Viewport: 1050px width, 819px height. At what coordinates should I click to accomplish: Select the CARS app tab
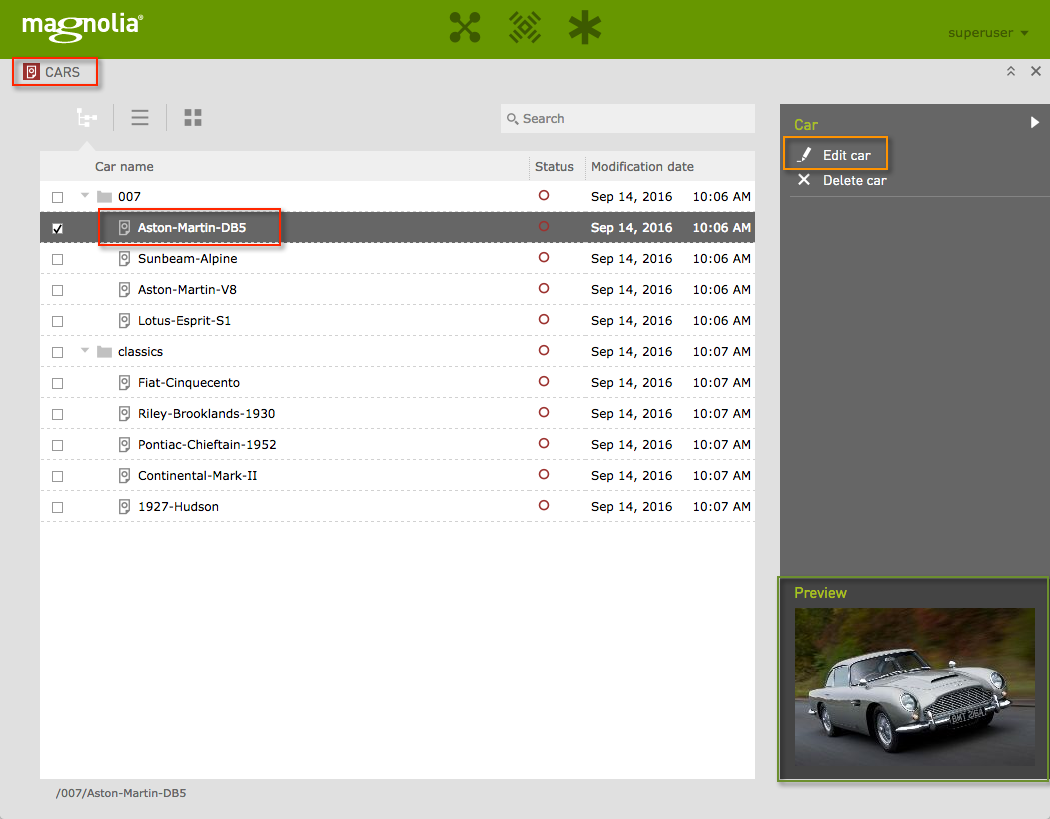tap(55, 72)
